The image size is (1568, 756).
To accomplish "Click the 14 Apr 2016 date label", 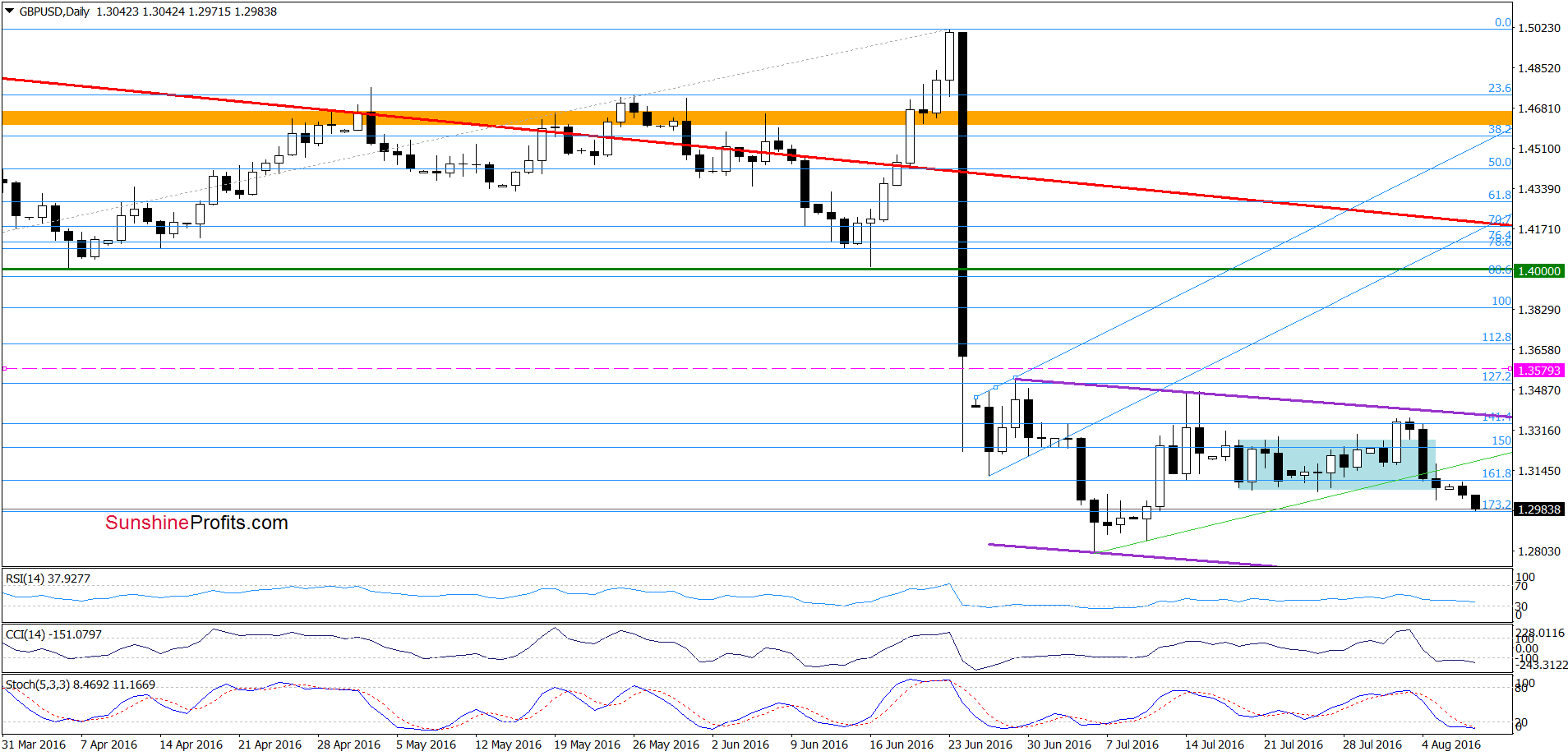I will coord(191,744).
